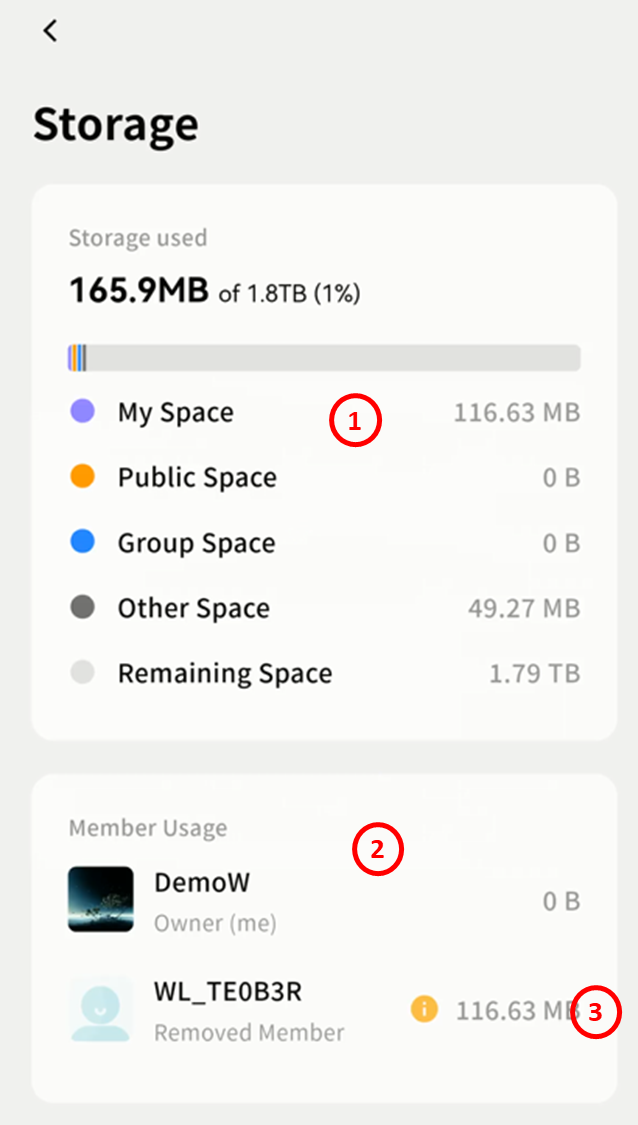
Task: Select the My Space row label
Action: pyautogui.click(x=176, y=413)
